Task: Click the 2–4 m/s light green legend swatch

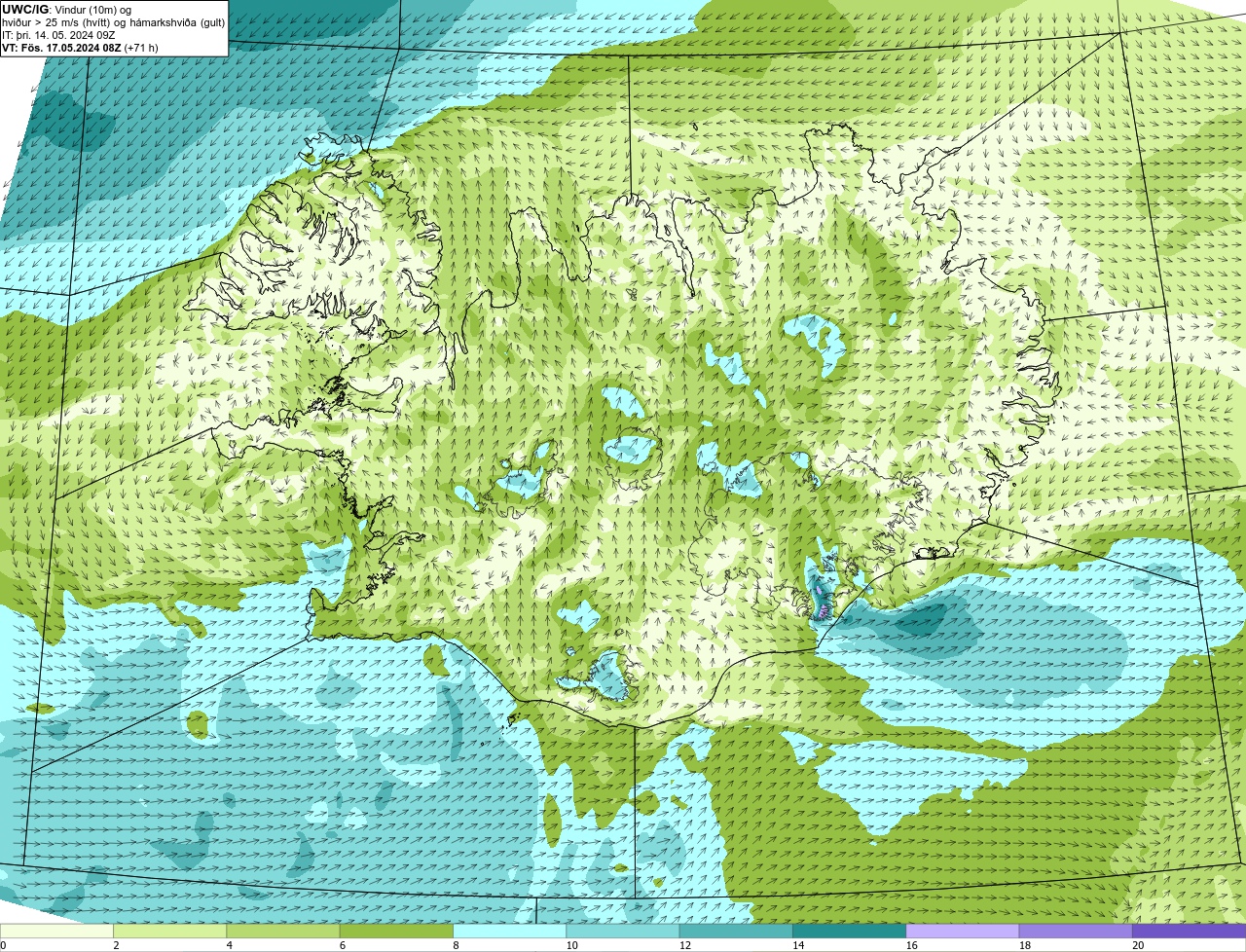Action: point(169,931)
